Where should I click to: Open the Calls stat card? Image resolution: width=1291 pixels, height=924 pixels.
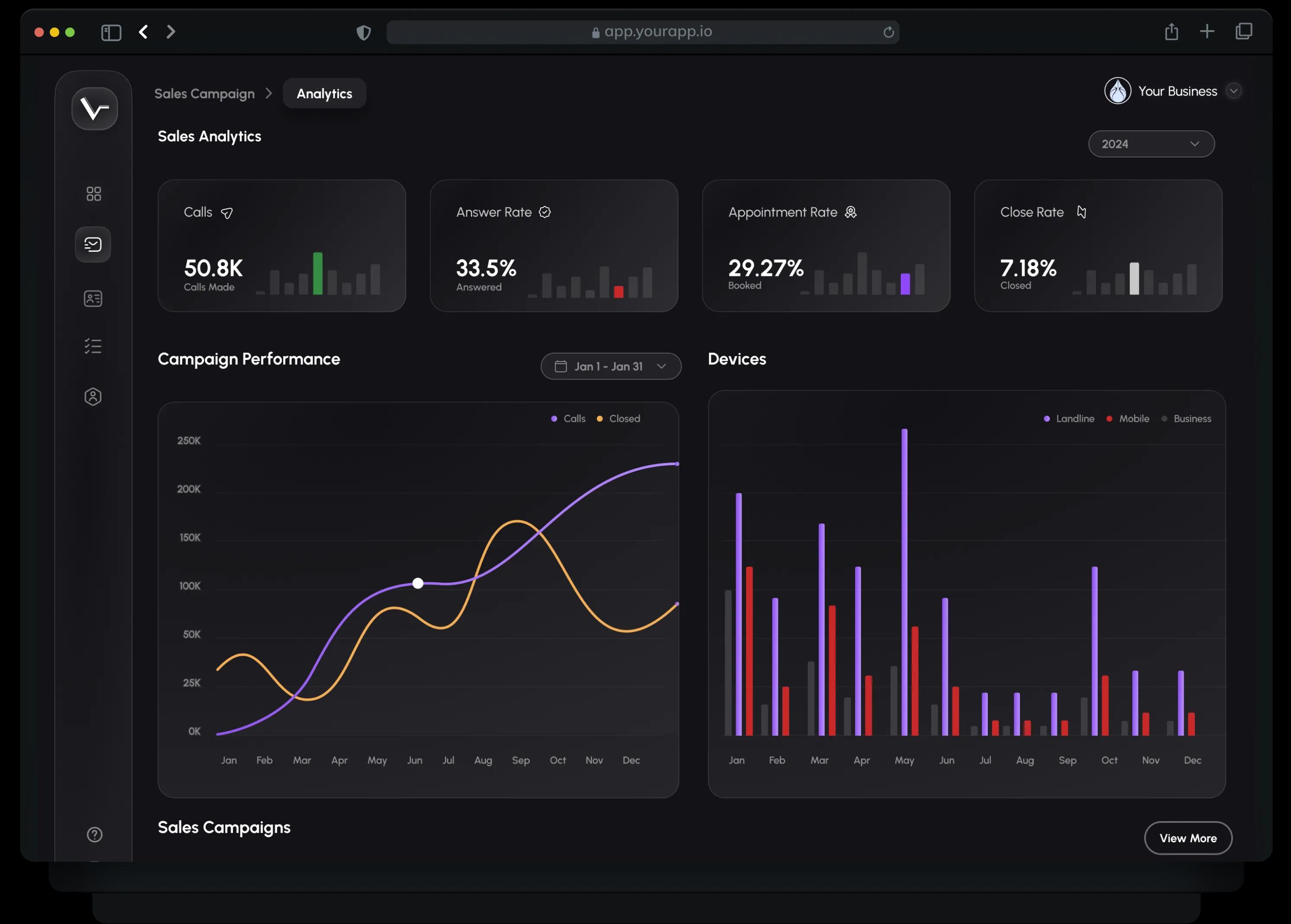point(282,246)
